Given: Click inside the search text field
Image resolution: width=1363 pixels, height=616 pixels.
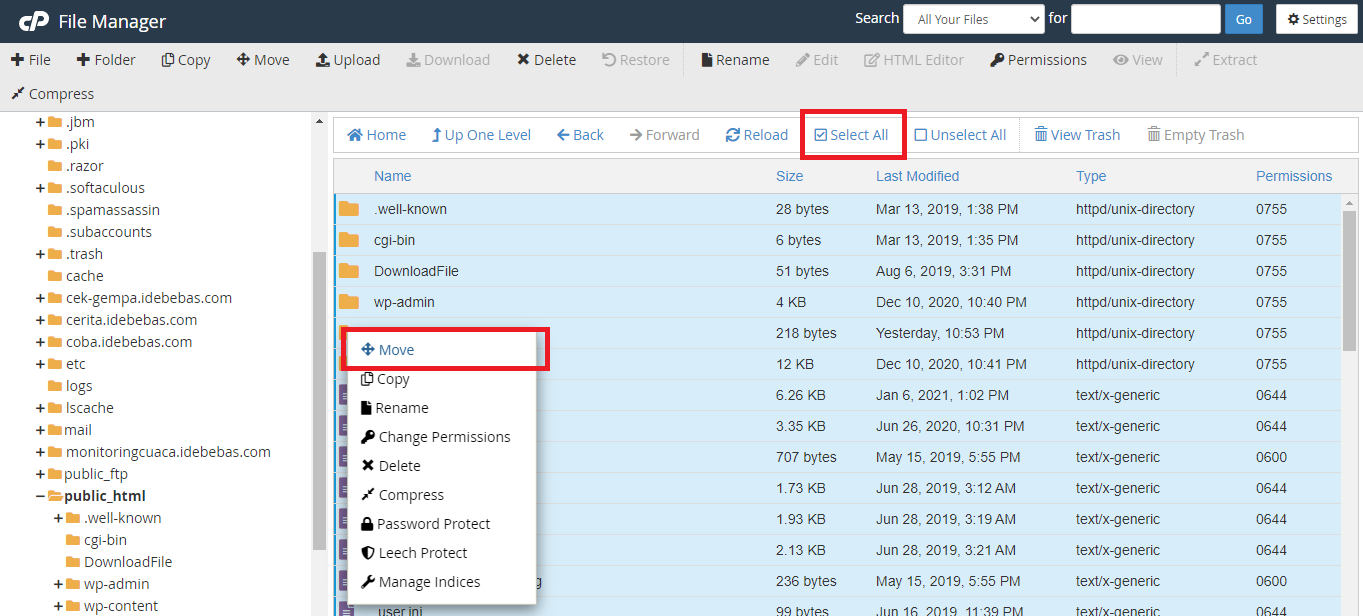Looking at the screenshot, I should [1146, 18].
